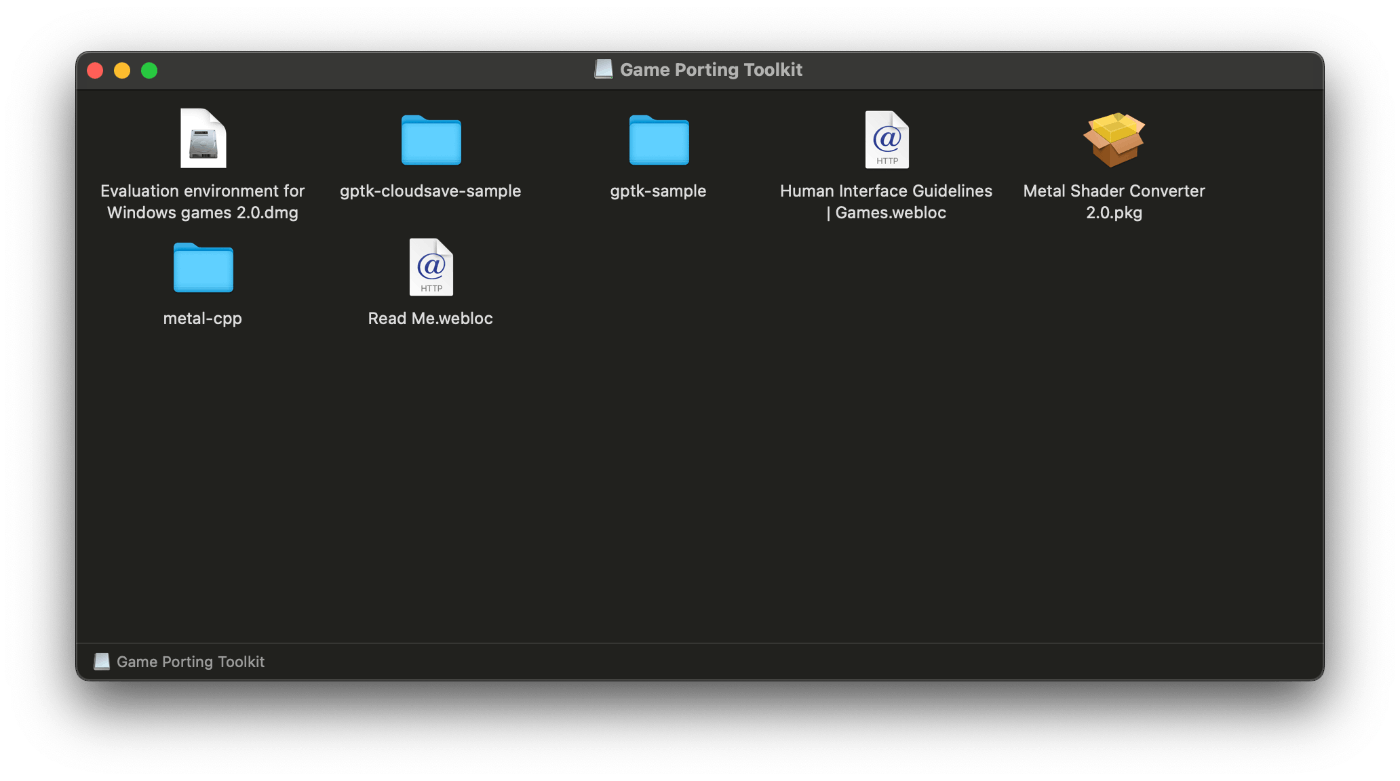Zoom the window with the green button
Image resolution: width=1400 pixels, height=781 pixels.
149,70
